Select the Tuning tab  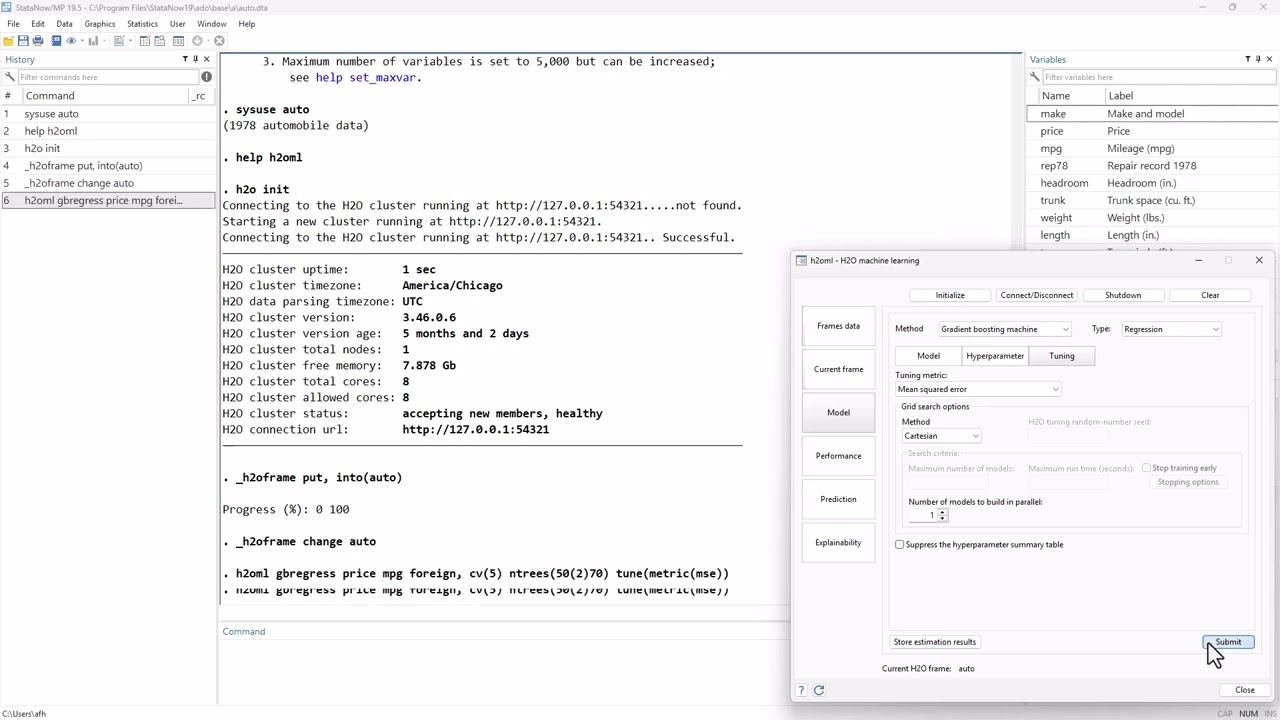click(1062, 356)
